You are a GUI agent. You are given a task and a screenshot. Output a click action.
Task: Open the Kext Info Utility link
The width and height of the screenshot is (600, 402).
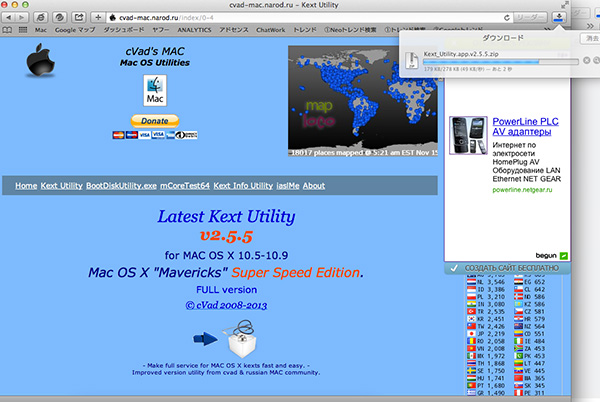(243, 186)
